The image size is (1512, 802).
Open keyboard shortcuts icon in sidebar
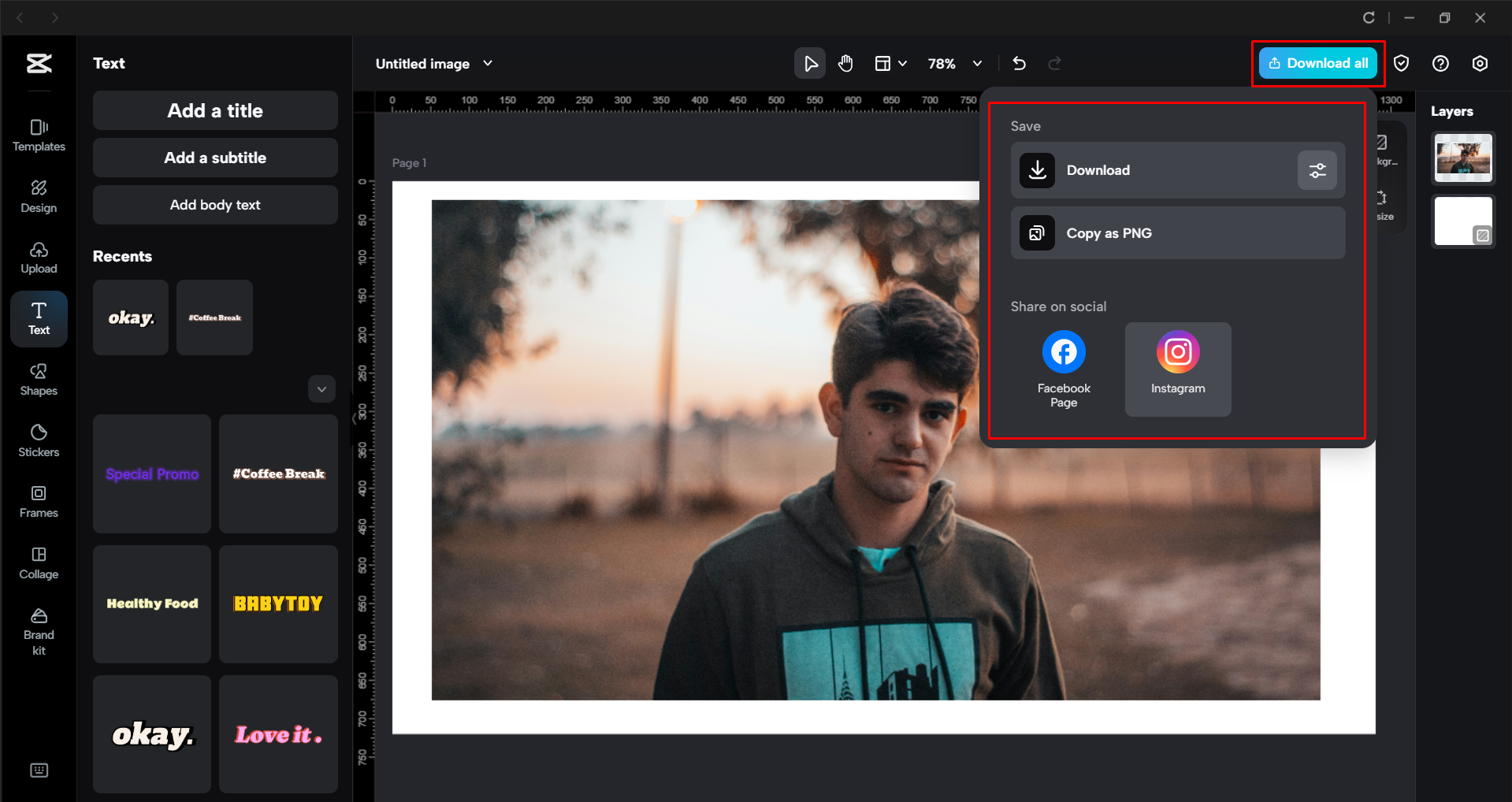click(39, 770)
